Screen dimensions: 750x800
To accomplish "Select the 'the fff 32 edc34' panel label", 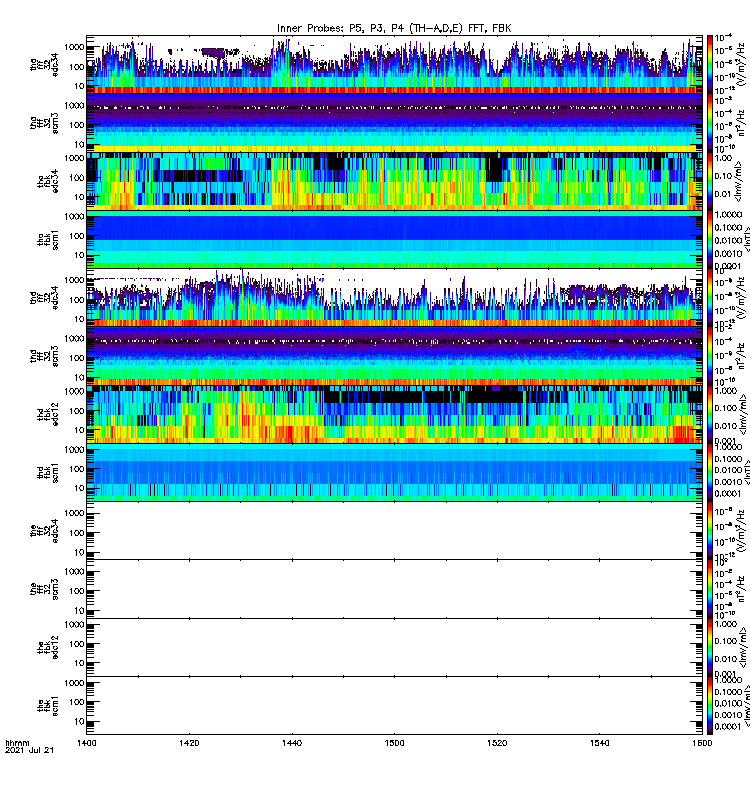I will pos(44,531).
